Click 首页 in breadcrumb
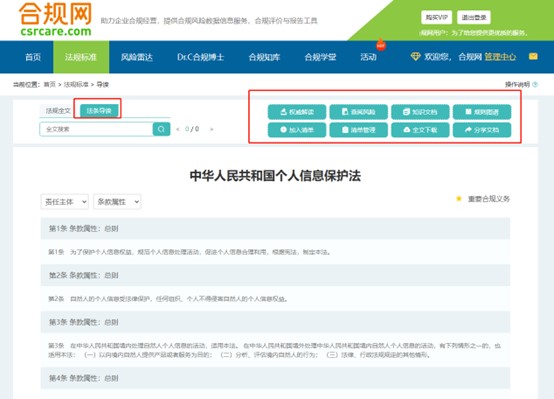Image resolution: width=554 pixels, height=399 pixels. point(49,84)
